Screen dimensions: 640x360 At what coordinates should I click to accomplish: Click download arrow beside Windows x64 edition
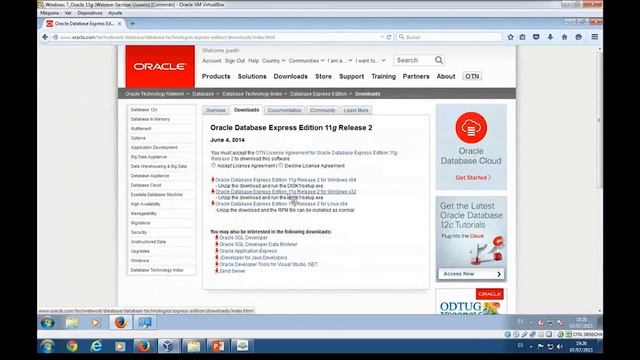(213, 180)
